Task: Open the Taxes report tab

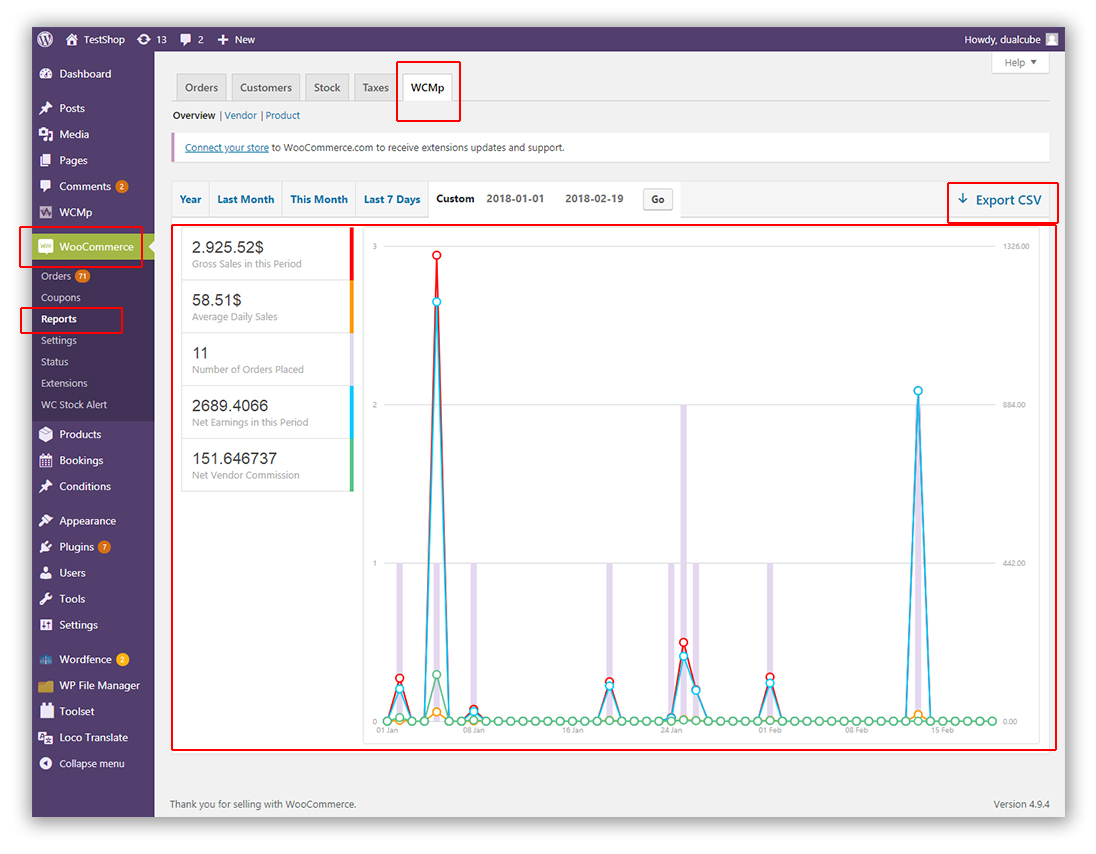Action: [x=375, y=87]
